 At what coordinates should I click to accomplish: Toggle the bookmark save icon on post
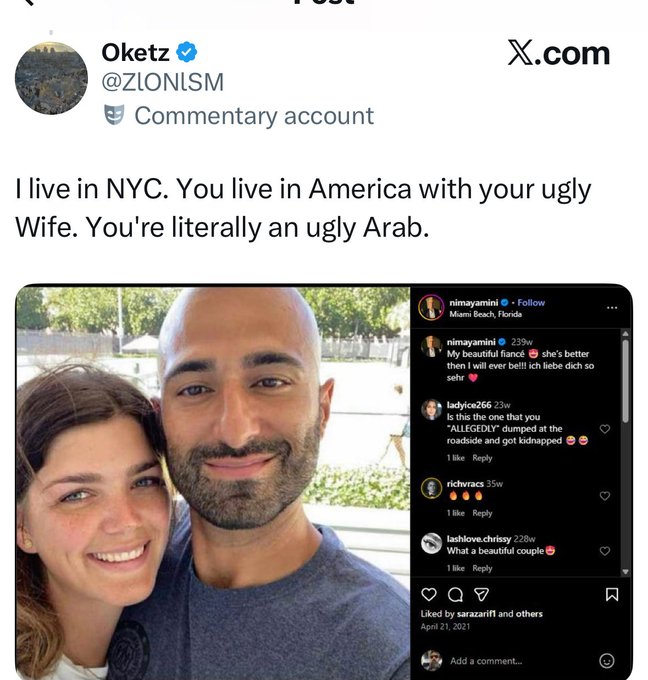pyautogui.click(x=612, y=594)
